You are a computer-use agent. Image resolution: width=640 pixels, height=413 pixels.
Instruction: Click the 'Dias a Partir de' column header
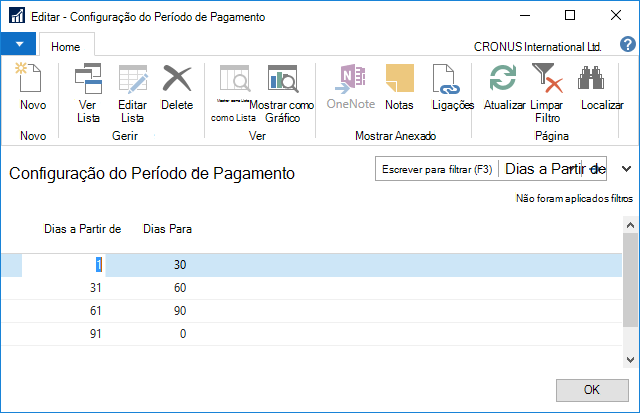point(82,229)
